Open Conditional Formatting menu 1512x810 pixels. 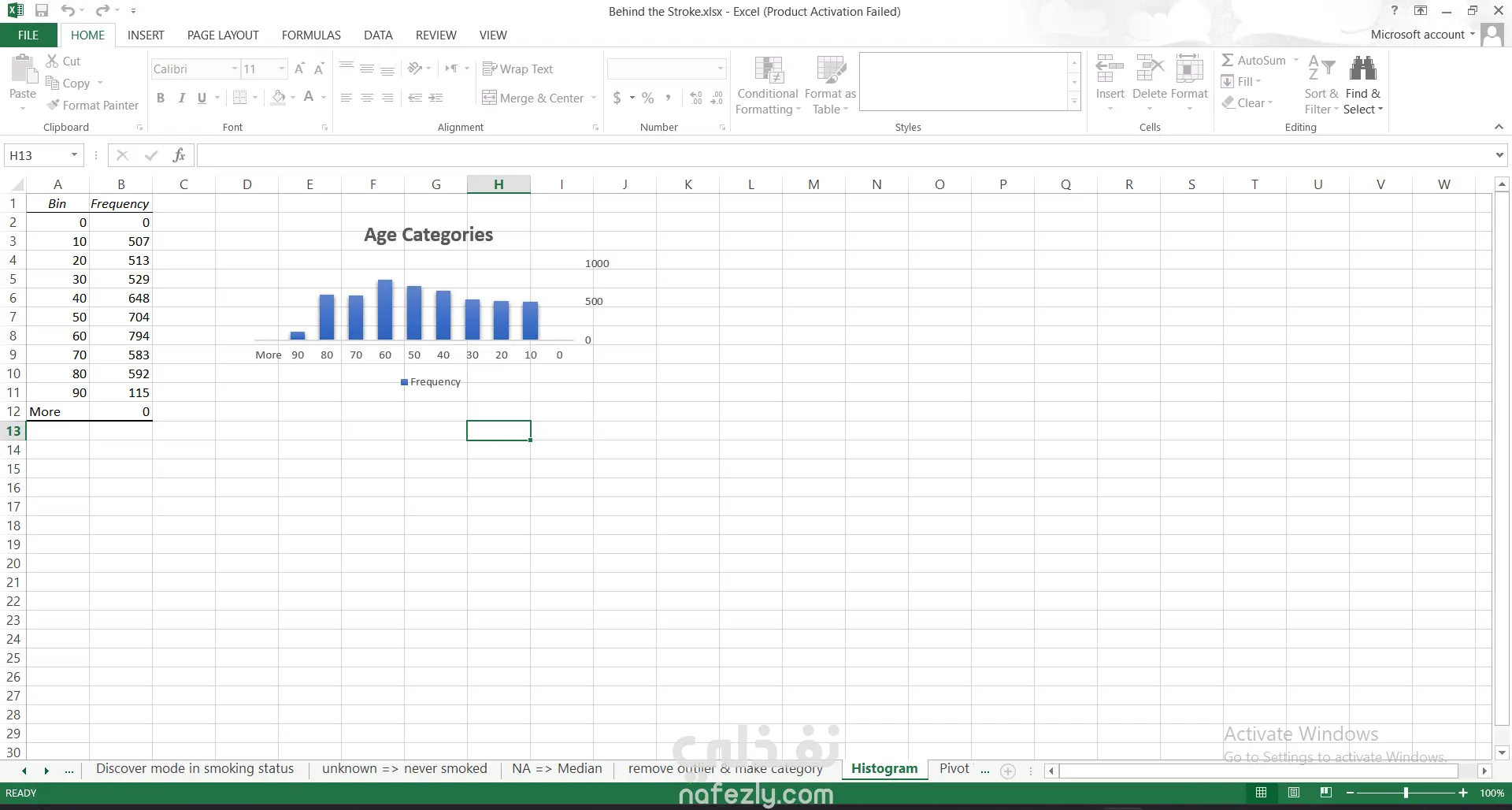click(x=768, y=85)
